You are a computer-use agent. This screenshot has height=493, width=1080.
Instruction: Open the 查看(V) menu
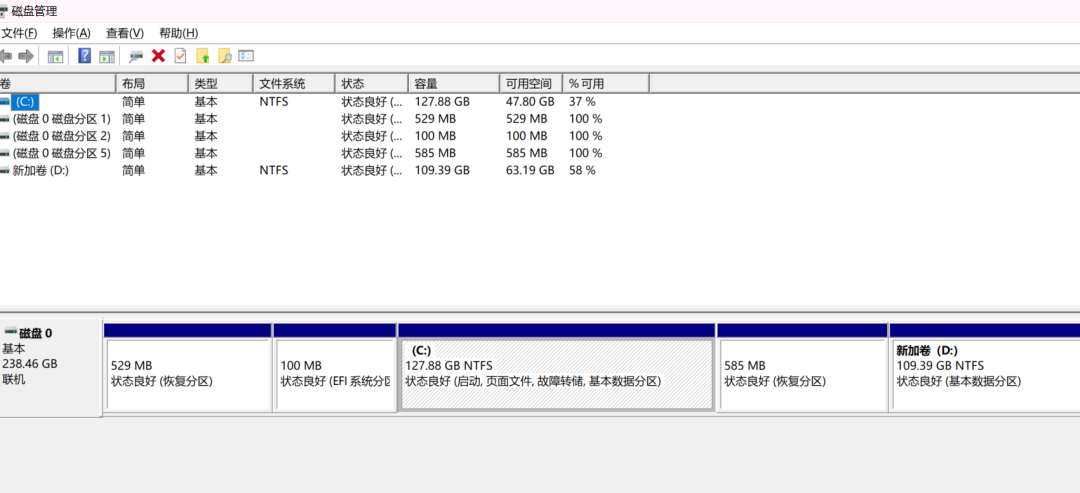click(125, 33)
